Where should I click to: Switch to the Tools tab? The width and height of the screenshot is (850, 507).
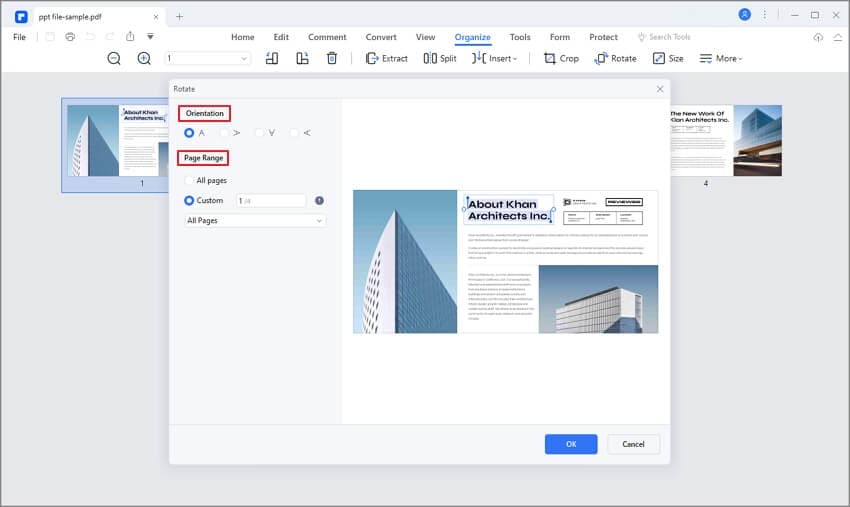519,37
